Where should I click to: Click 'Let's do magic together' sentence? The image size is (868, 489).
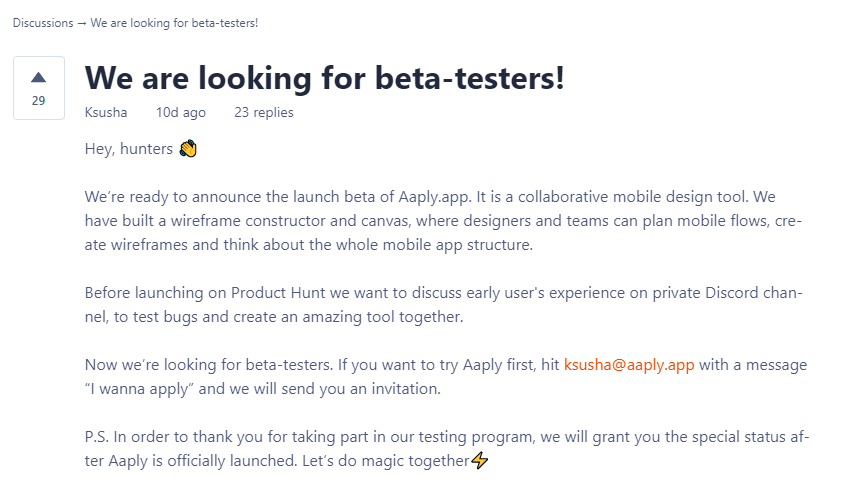point(386,461)
